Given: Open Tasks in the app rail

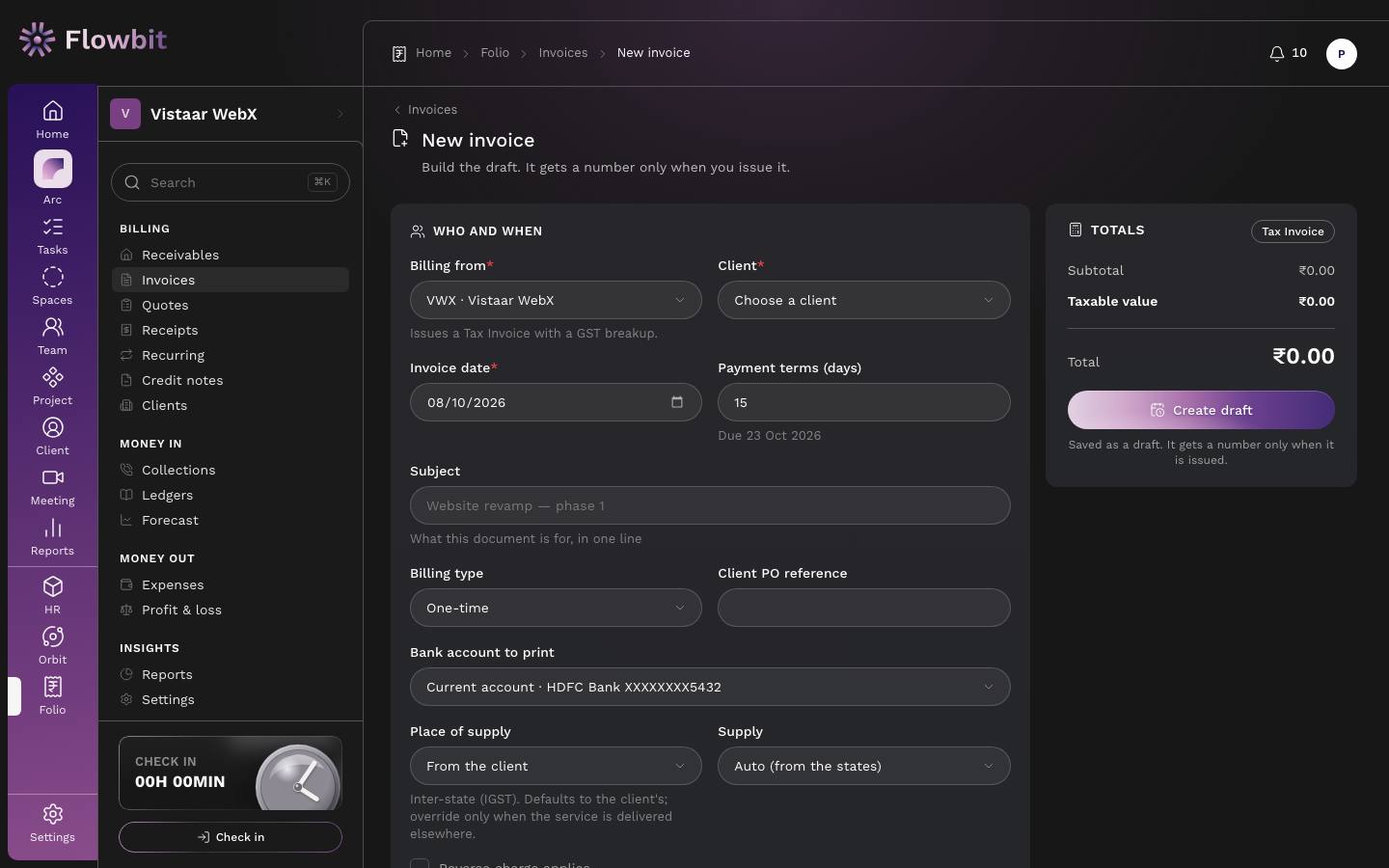Looking at the screenshot, I should tap(52, 236).
